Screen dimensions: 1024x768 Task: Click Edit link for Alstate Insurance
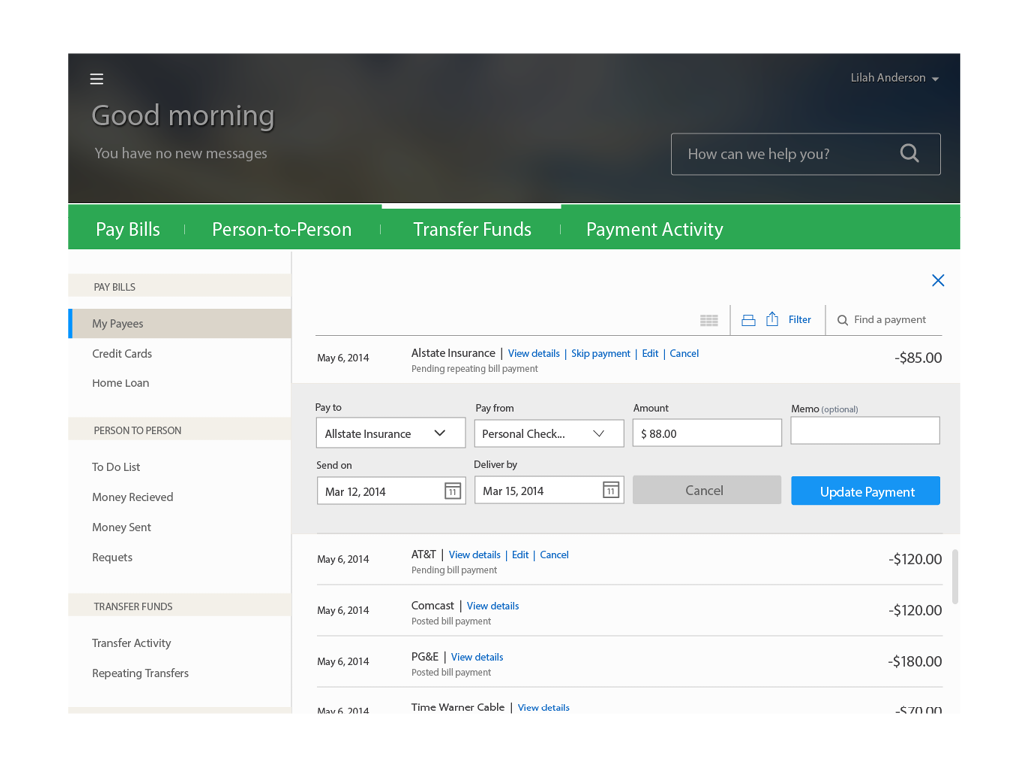tap(650, 353)
